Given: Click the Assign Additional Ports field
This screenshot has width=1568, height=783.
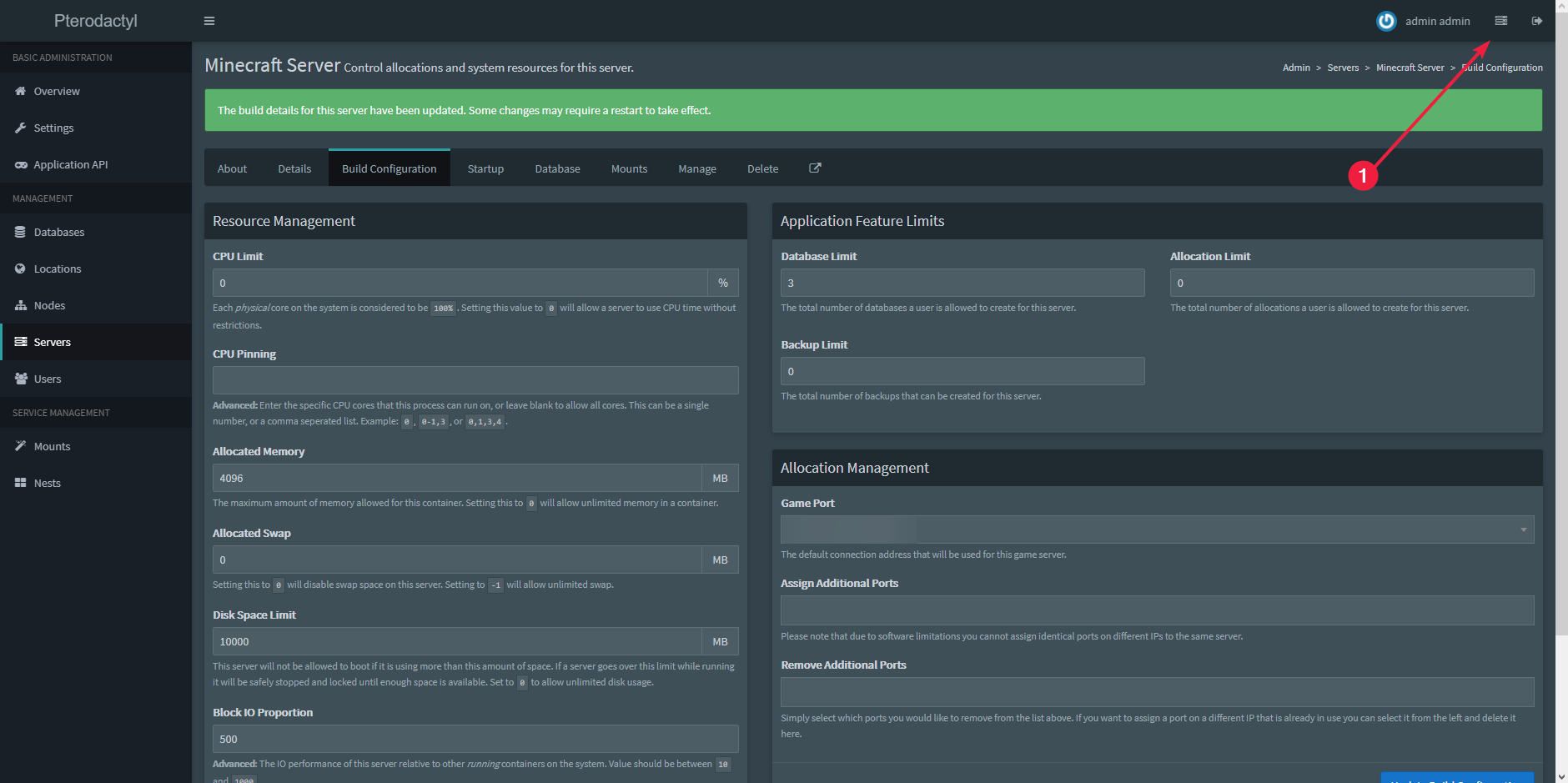Looking at the screenshot, I should (1158, 610).
